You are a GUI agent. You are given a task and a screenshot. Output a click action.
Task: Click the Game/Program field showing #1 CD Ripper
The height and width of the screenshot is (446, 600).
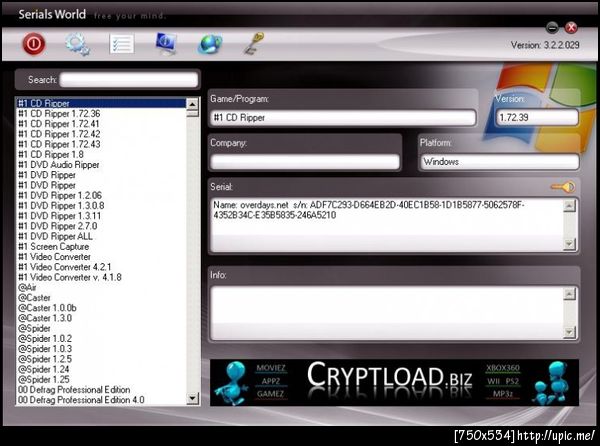point(343,117)
